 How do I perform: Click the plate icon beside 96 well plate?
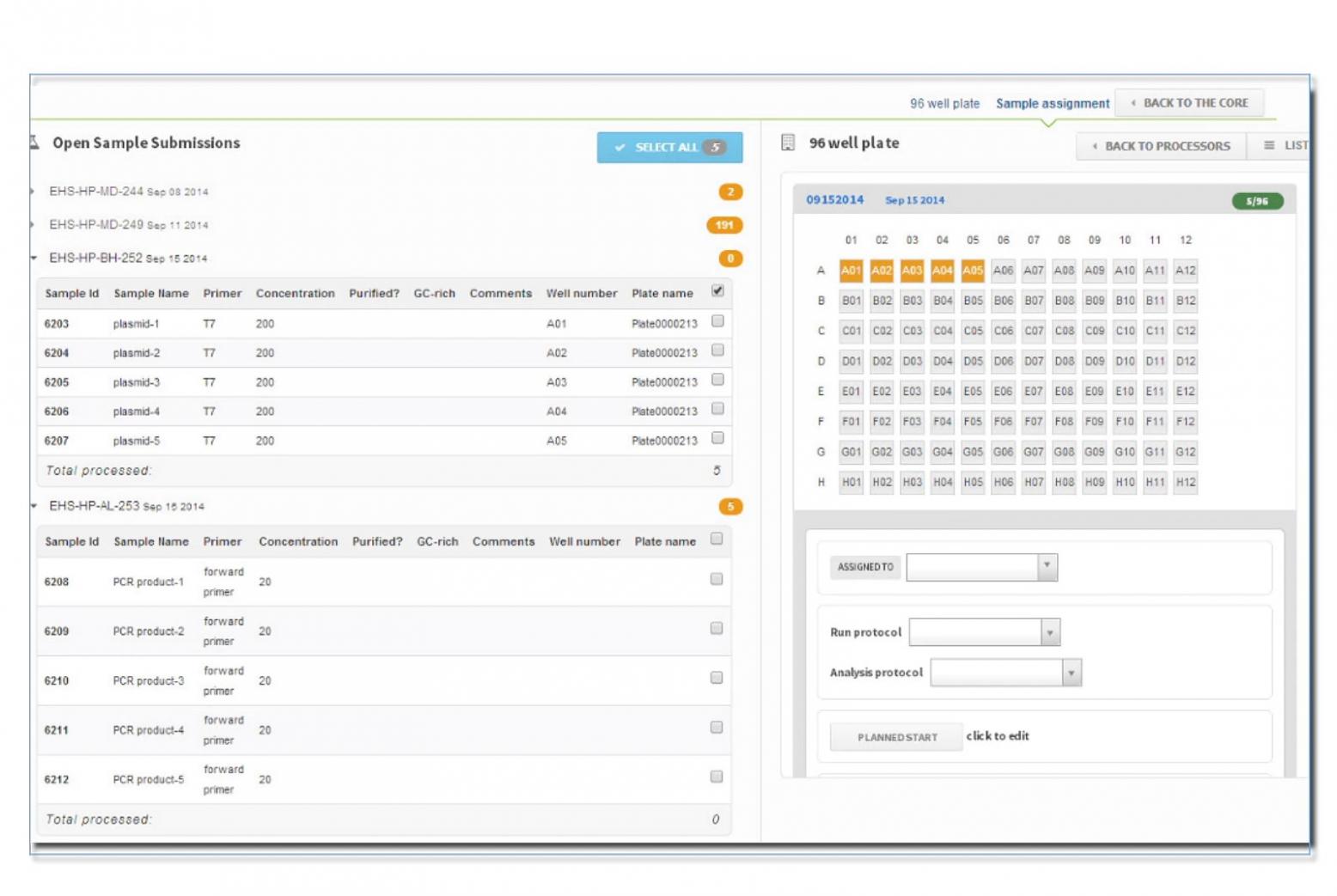787,143
